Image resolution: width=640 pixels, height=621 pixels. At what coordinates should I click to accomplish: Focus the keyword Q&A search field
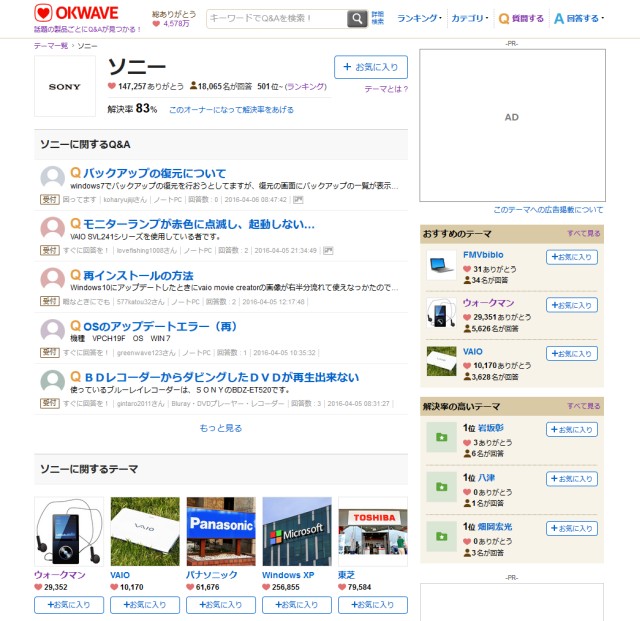pyautogui.click(x=277, y=19)
